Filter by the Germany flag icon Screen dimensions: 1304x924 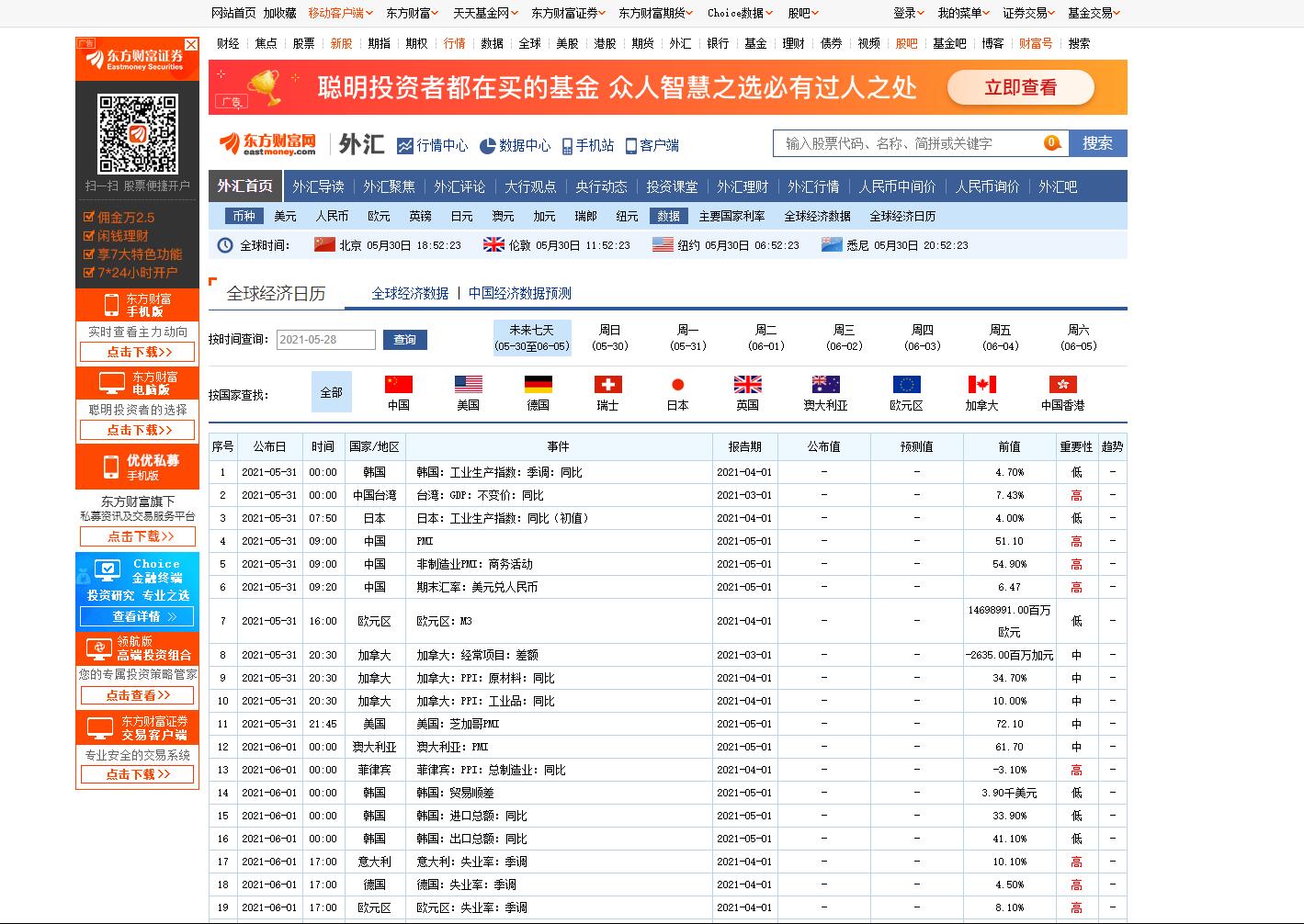tap(538, 385)
